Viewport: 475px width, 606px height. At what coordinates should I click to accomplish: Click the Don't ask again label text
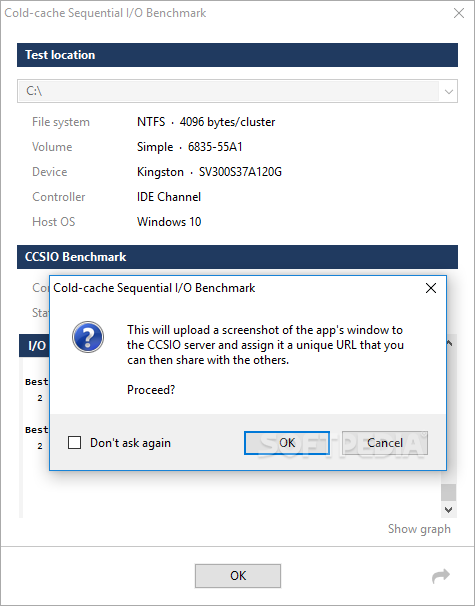coord(130,443)
